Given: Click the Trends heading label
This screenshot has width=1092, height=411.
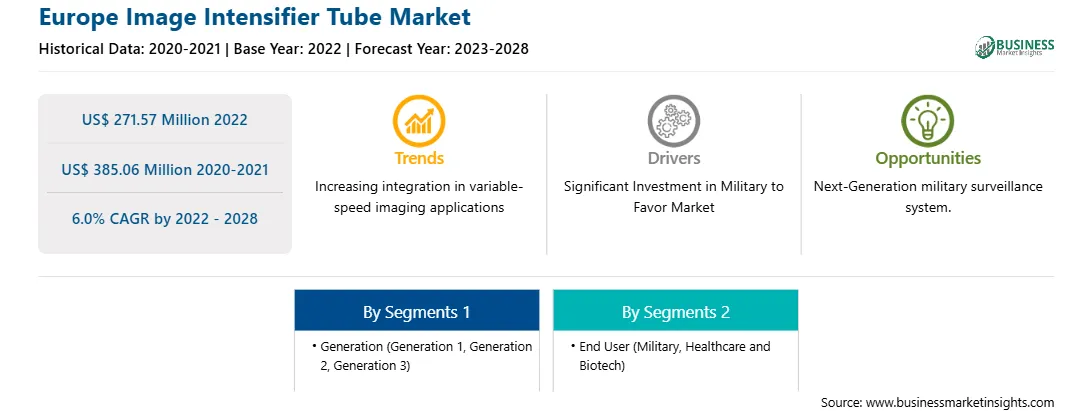Looking at the screenshot, I should pos(419,158).
